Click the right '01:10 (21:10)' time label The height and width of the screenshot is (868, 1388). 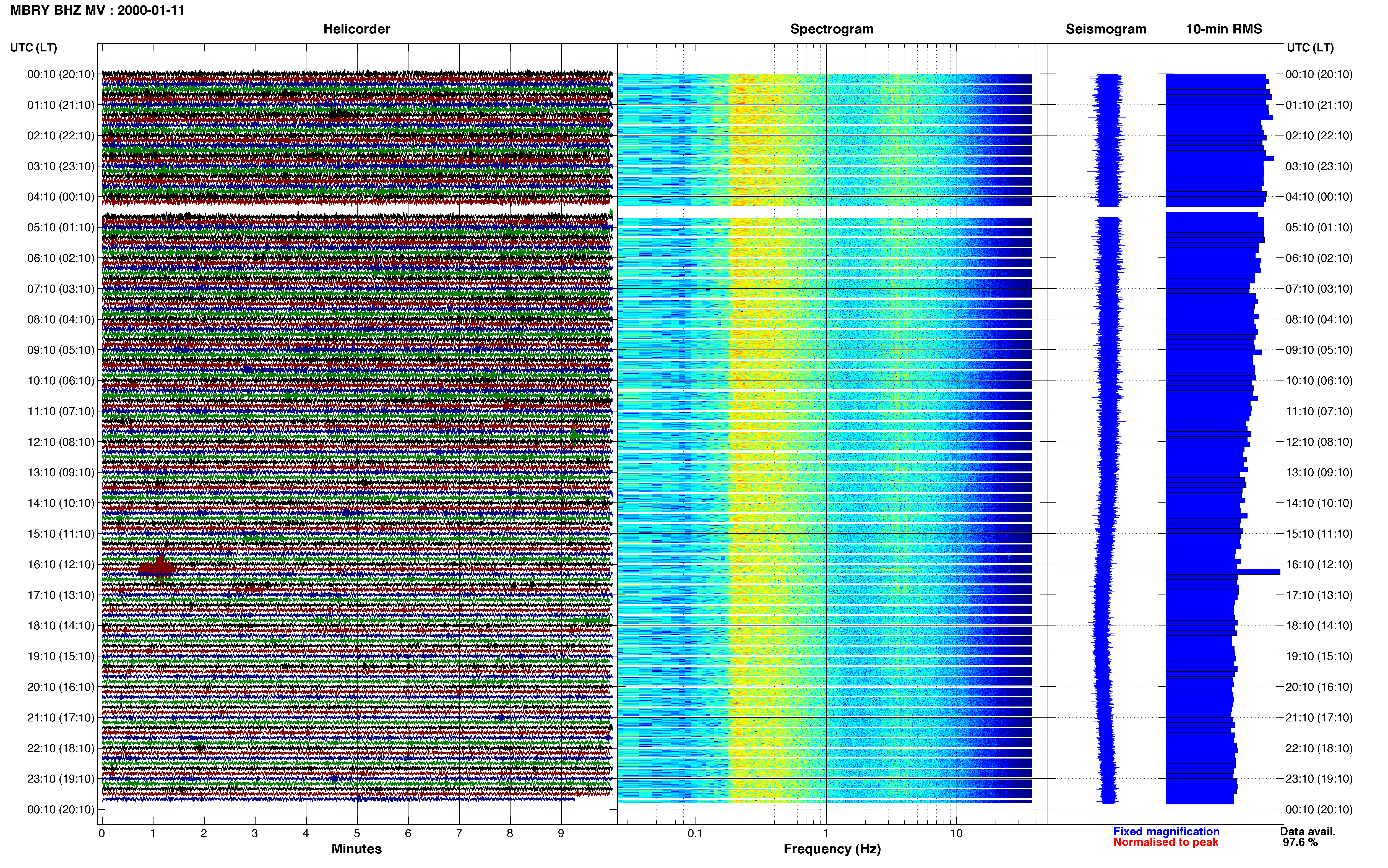pos(1319,105)
